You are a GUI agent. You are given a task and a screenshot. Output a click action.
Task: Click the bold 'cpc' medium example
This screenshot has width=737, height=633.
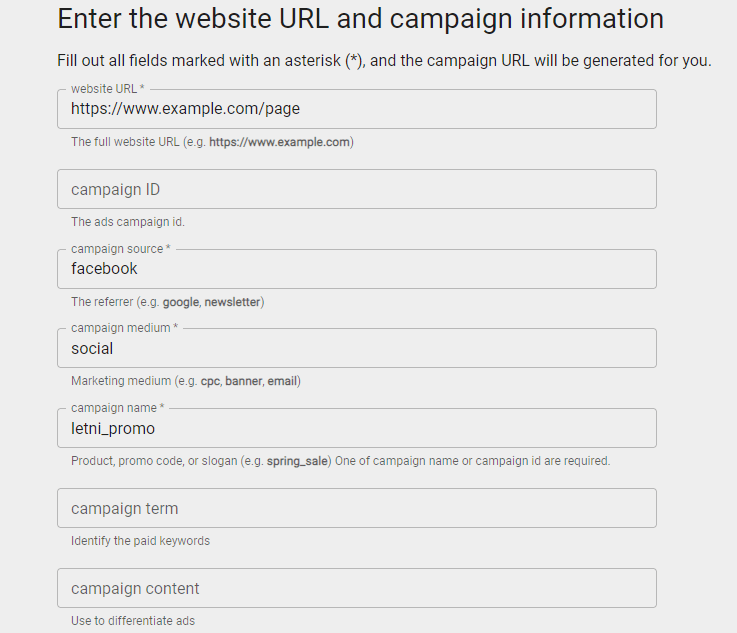click(209, 381)
